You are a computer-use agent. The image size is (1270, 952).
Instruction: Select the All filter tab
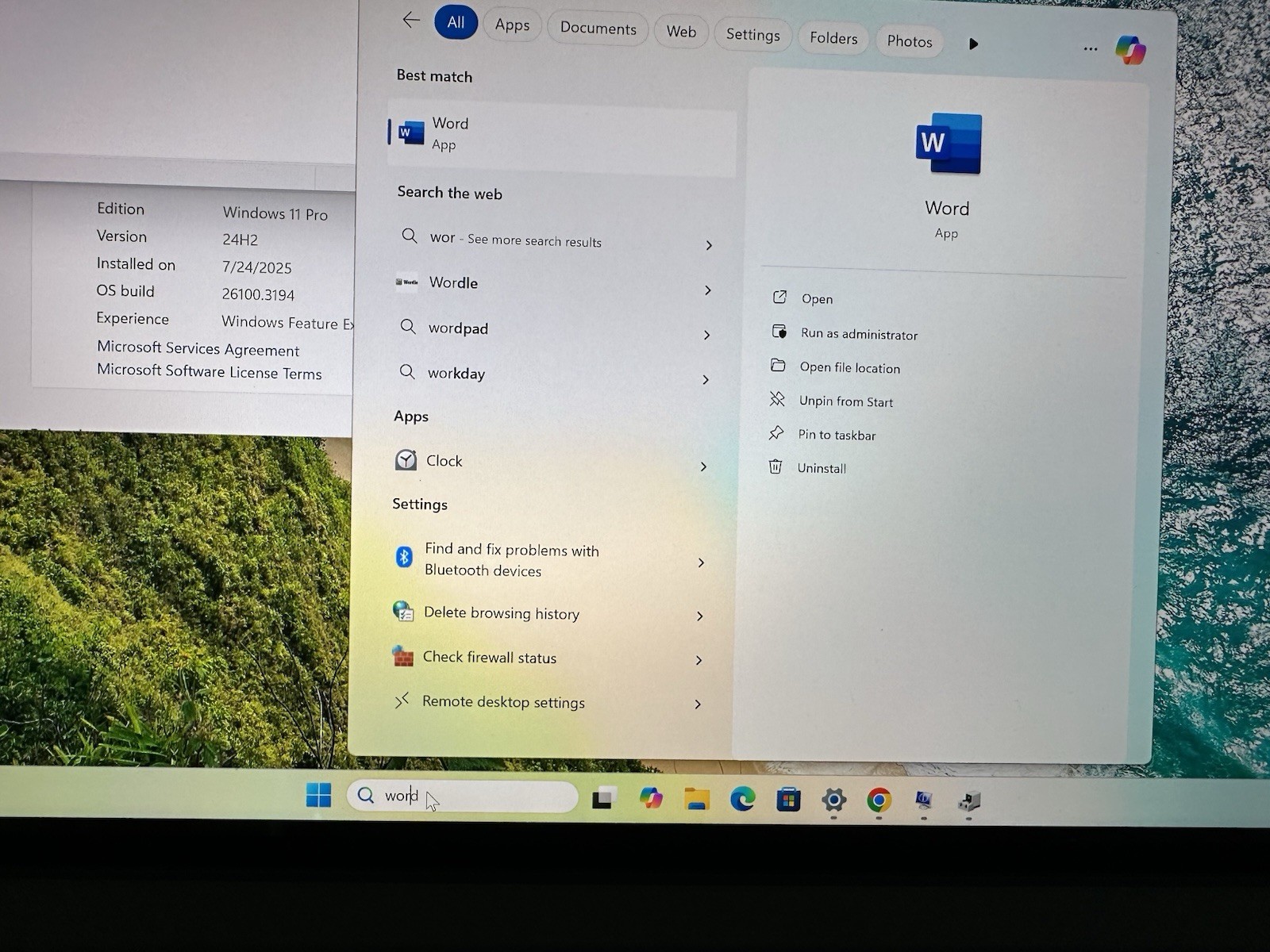click(456, 22)
